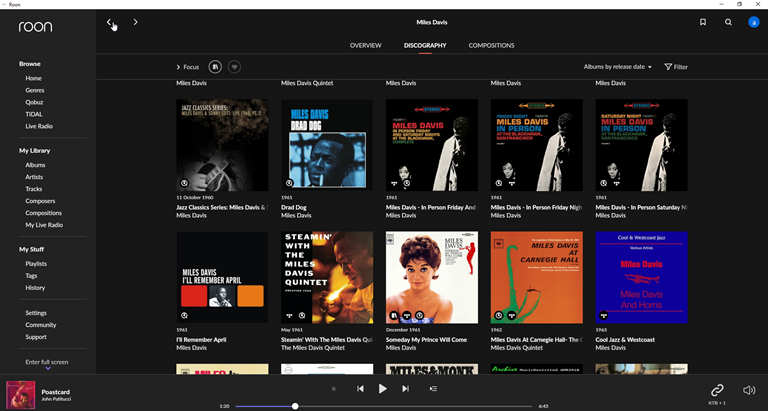This screenshot has width=768, height=411.
Task: Open the volume speaker control
Action: (749, 390)
